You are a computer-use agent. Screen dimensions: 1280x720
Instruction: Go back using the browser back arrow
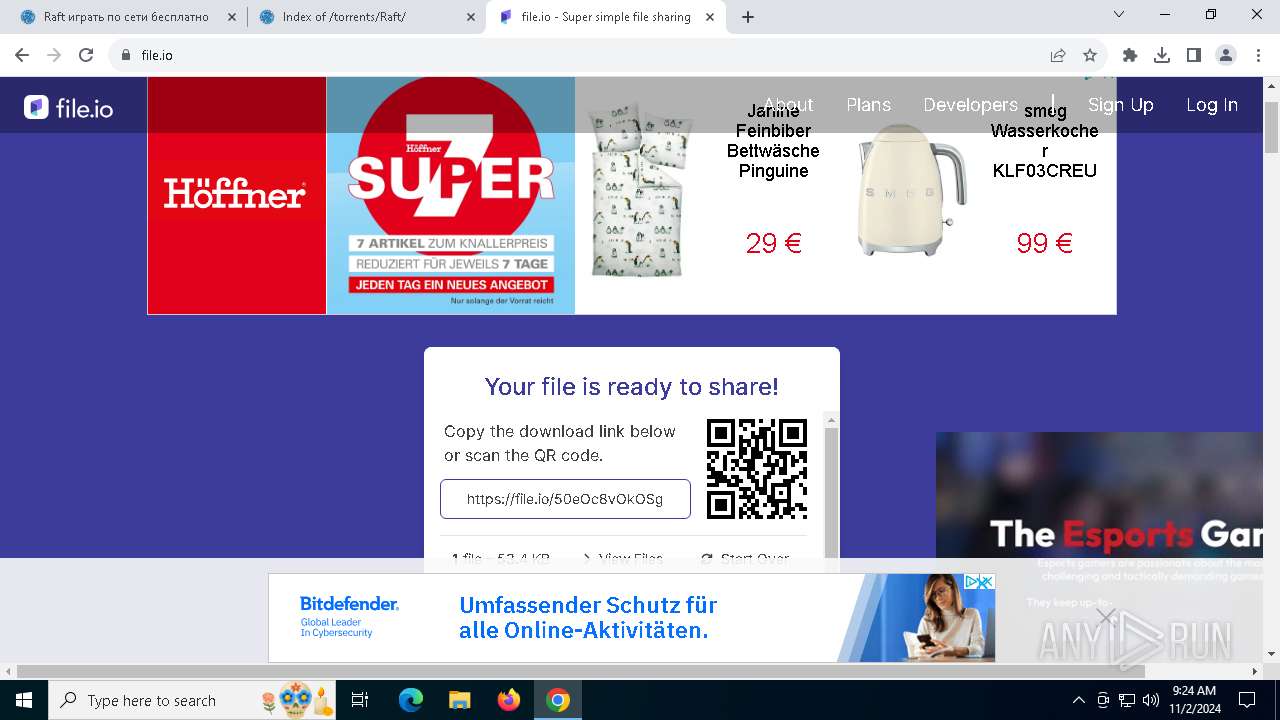point(22,55)
